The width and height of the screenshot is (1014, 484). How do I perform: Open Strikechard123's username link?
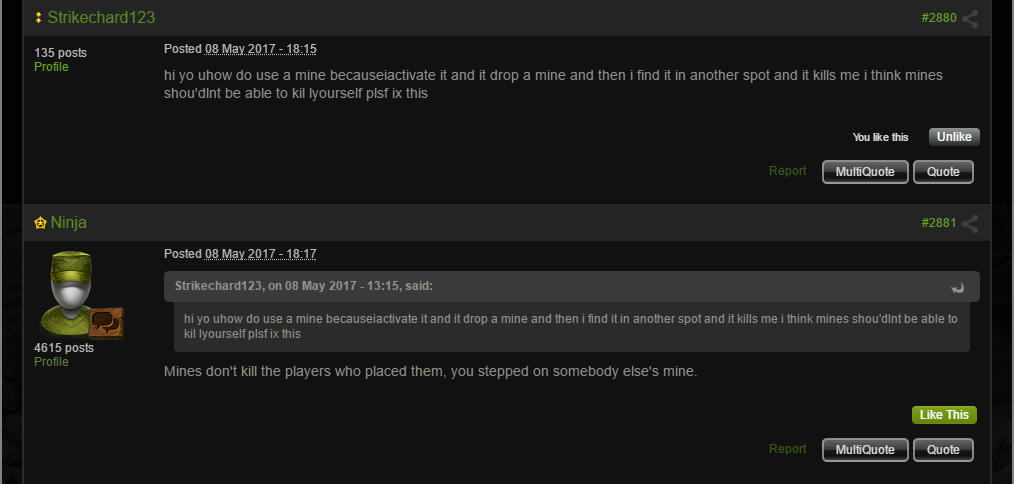pos(101,18)
